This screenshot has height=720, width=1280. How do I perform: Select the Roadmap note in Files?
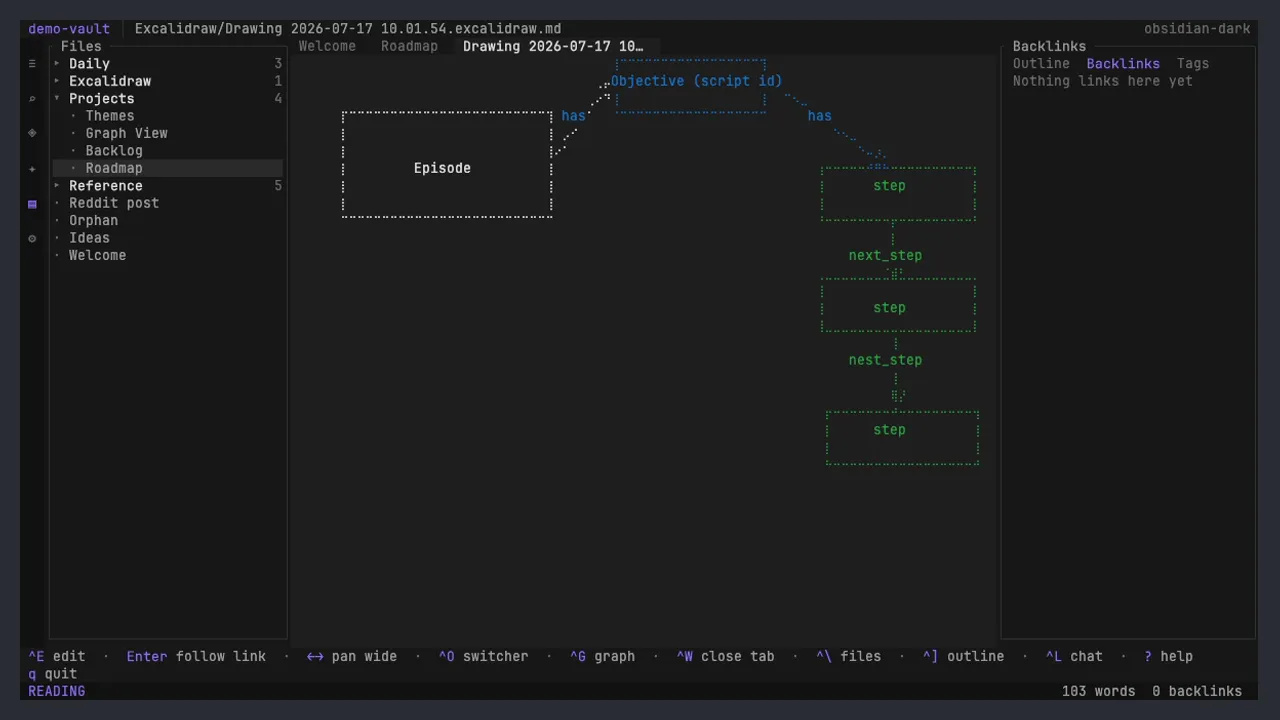[x=114, y=168]
